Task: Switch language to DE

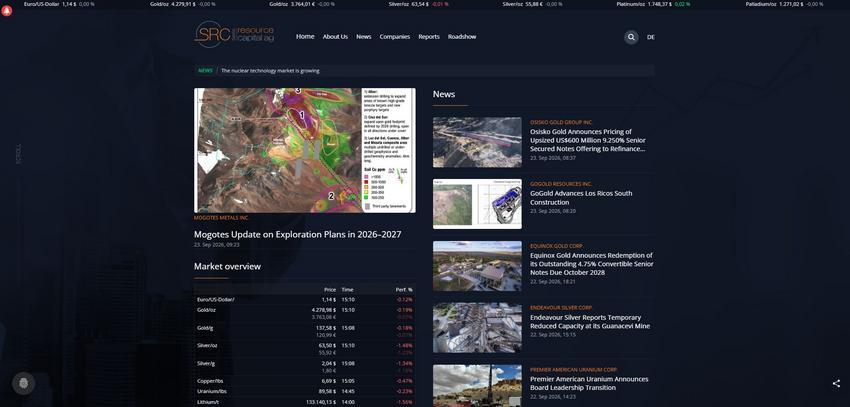Action: point(651,37)
